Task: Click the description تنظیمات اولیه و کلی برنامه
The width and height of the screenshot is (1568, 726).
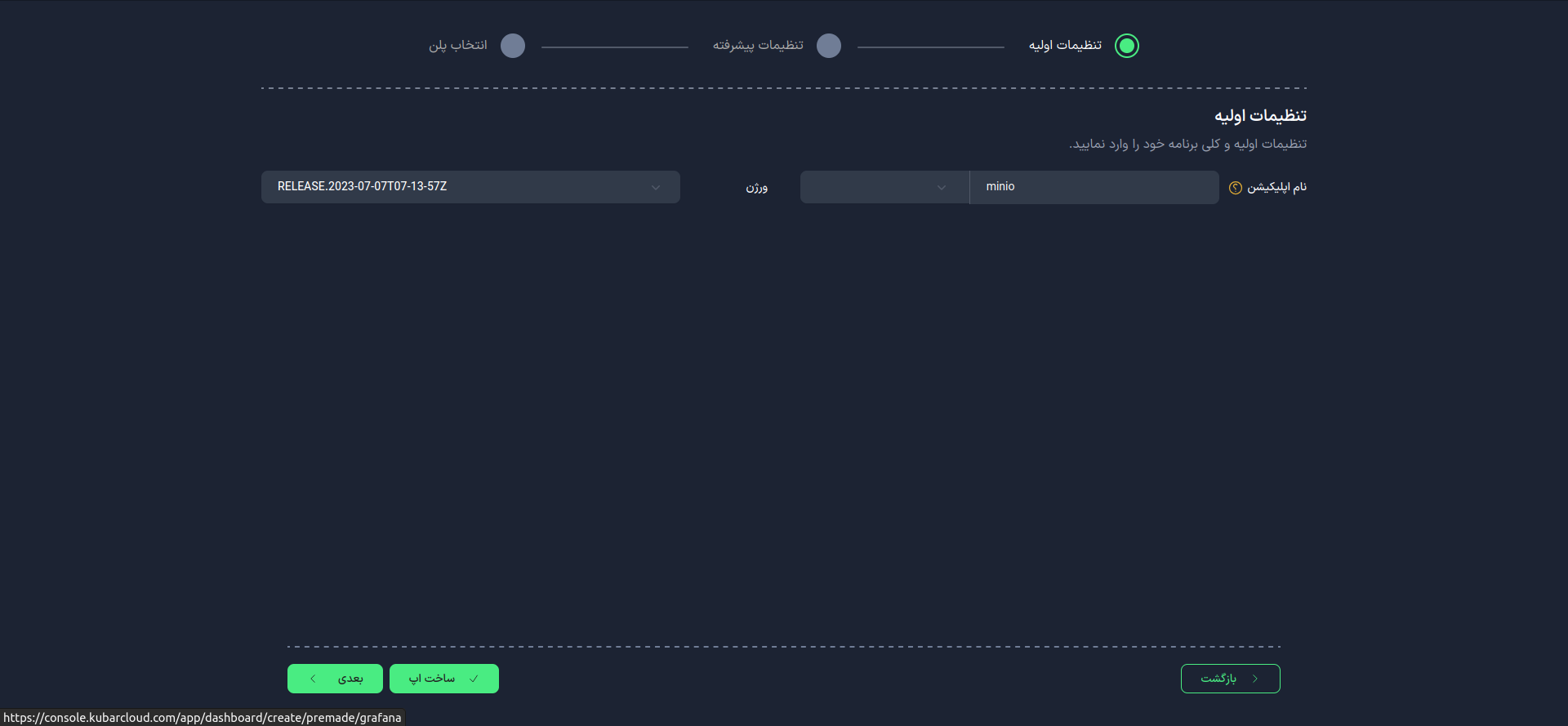Action: (1188, 144)
